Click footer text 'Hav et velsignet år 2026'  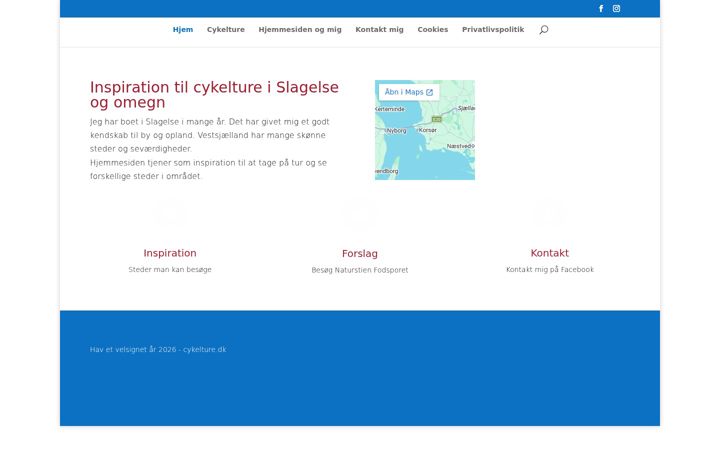pyautogui.click(x=133, y=349)
